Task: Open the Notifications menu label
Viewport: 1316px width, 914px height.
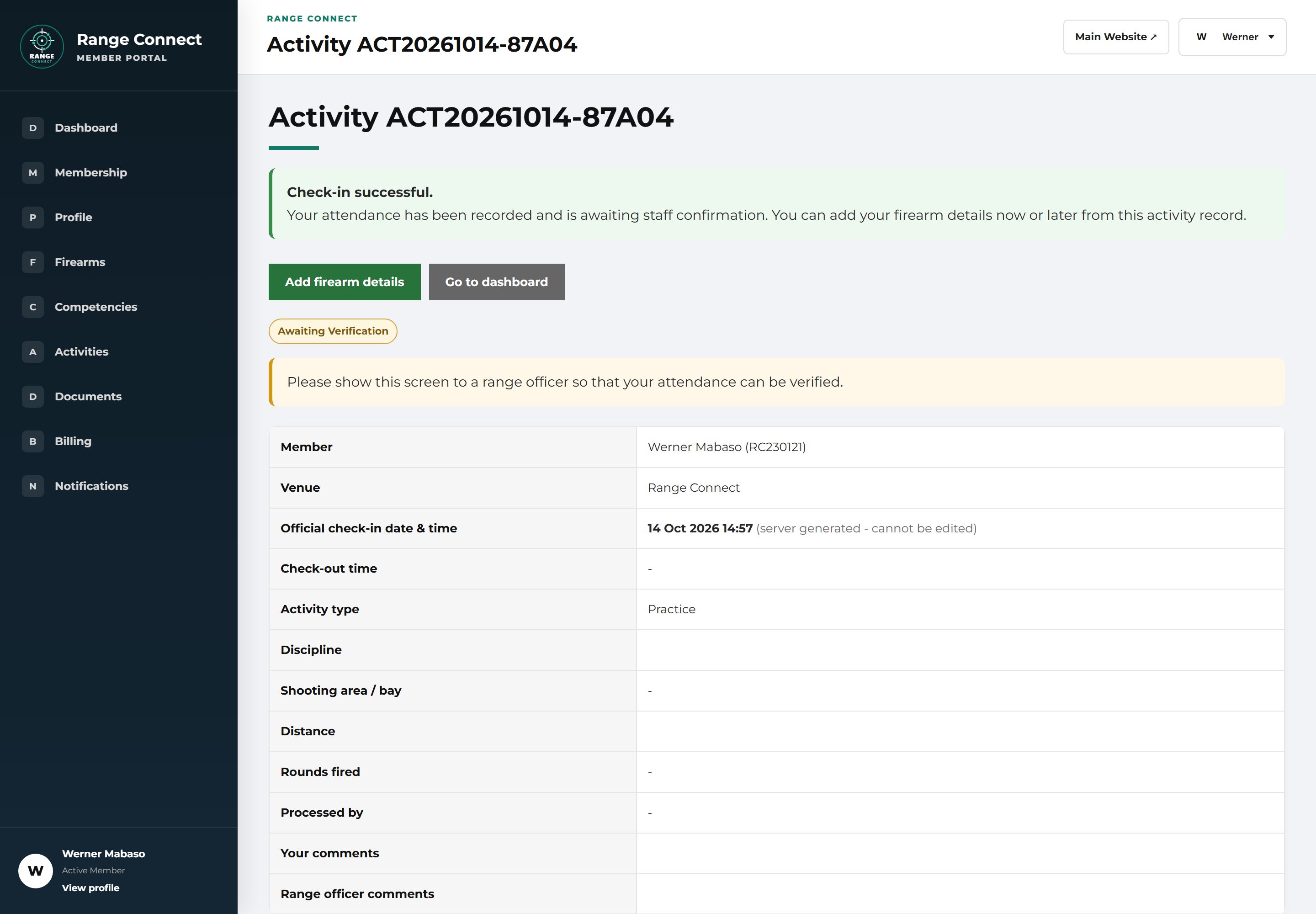Action: (x=91, y=486)
